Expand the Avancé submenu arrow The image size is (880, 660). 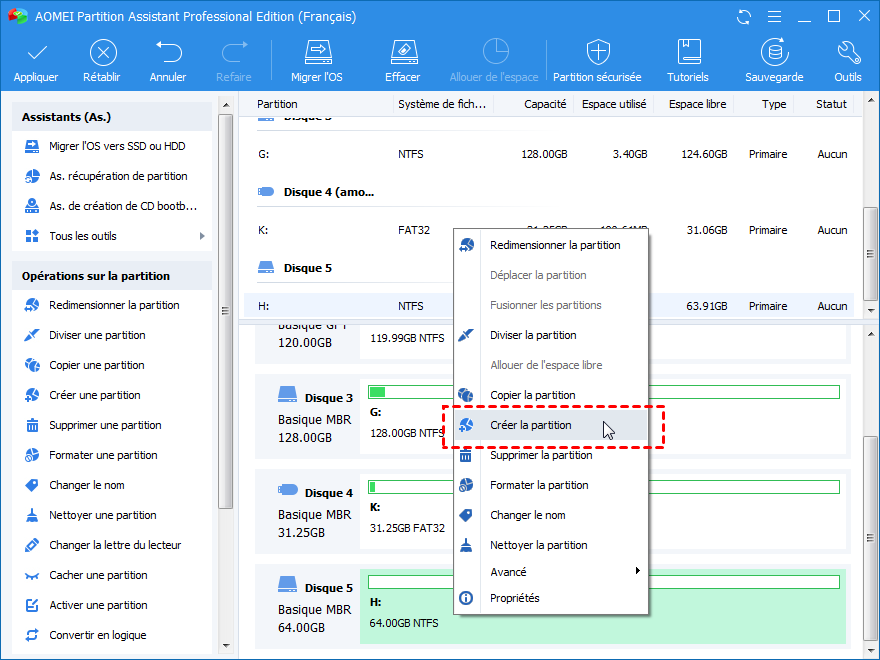pyautogui.click(x=637, y=571)
